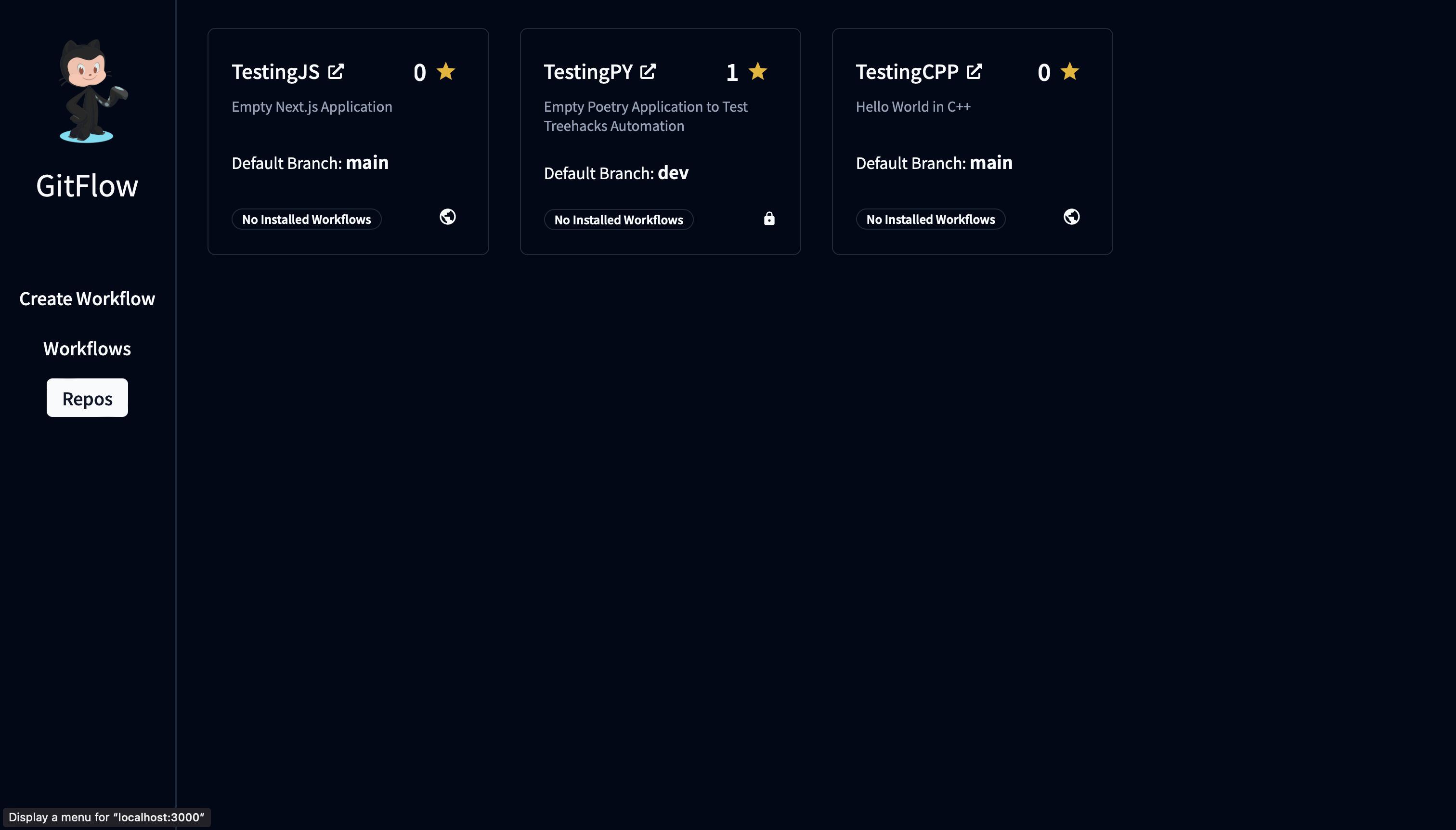
Task: Click the star icon on TestingJS card
Action: (x=446, y=72)
